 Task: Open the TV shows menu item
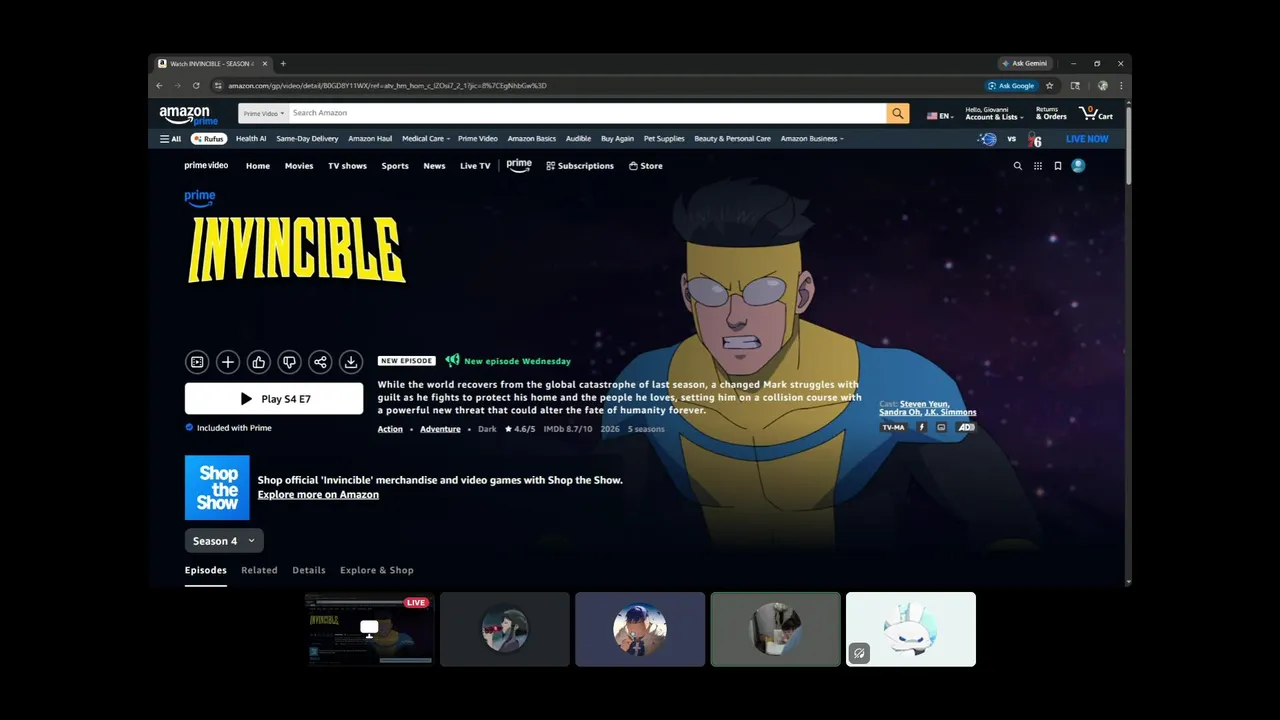point(347,166)
